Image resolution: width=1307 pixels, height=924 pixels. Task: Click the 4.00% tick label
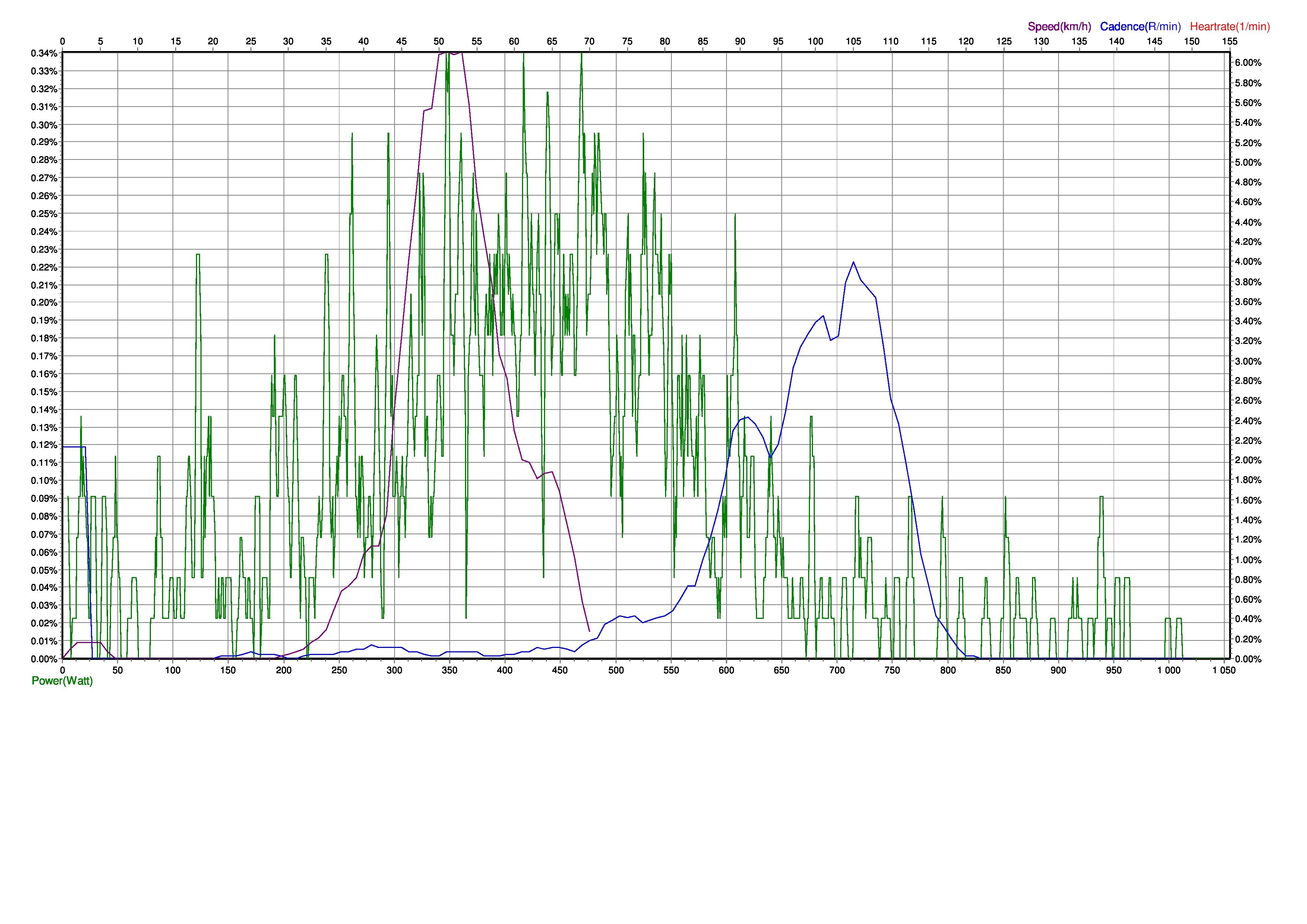(1248, 262)
